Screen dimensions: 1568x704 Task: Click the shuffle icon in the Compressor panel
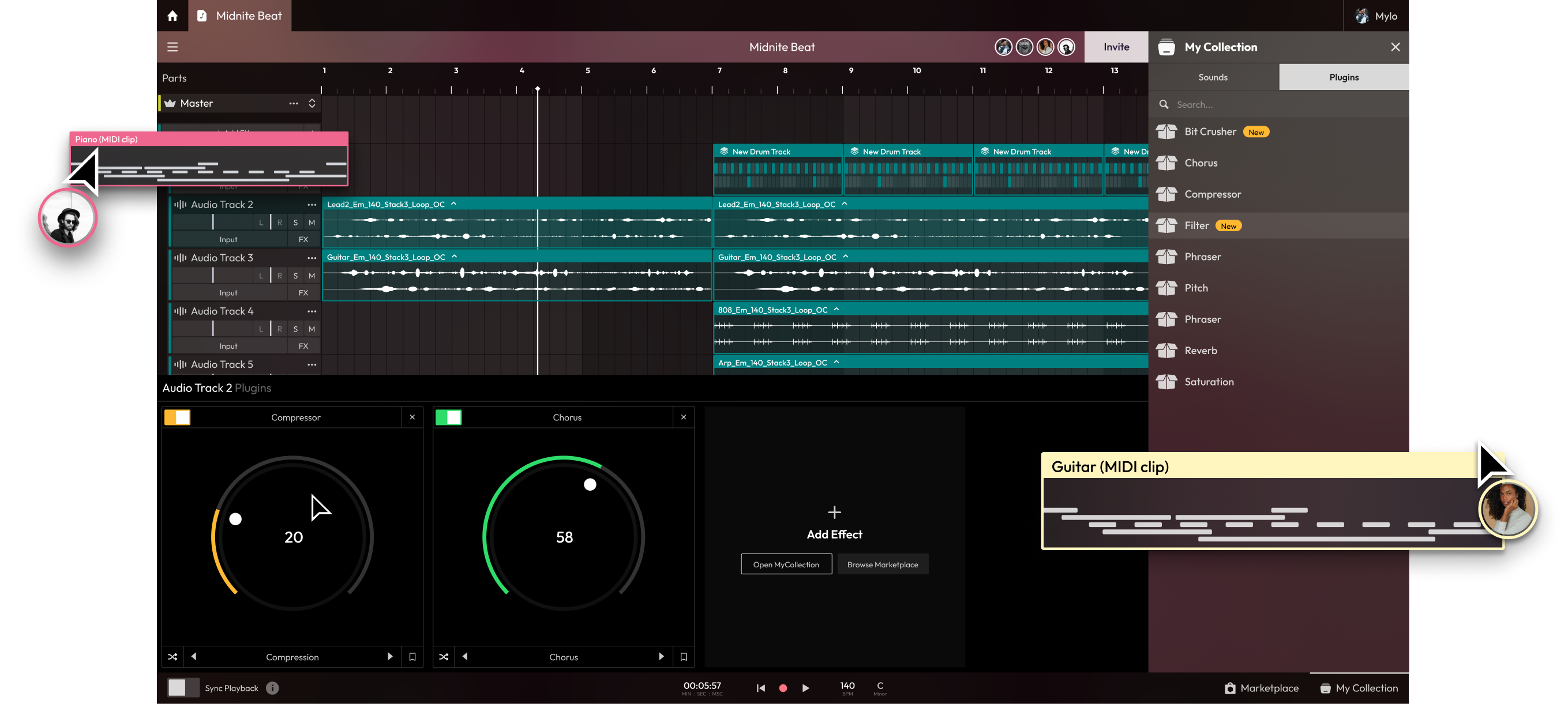coord(172,657)
